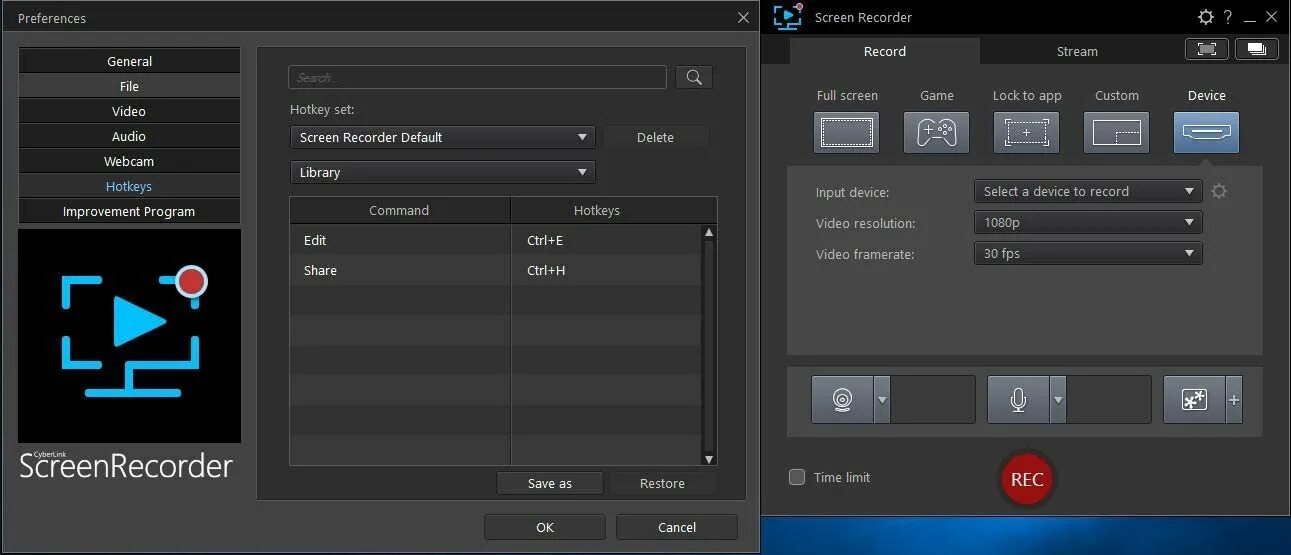Select Custom region recording mode icon
This screenshot has height=555, width=1291.
1117,132
